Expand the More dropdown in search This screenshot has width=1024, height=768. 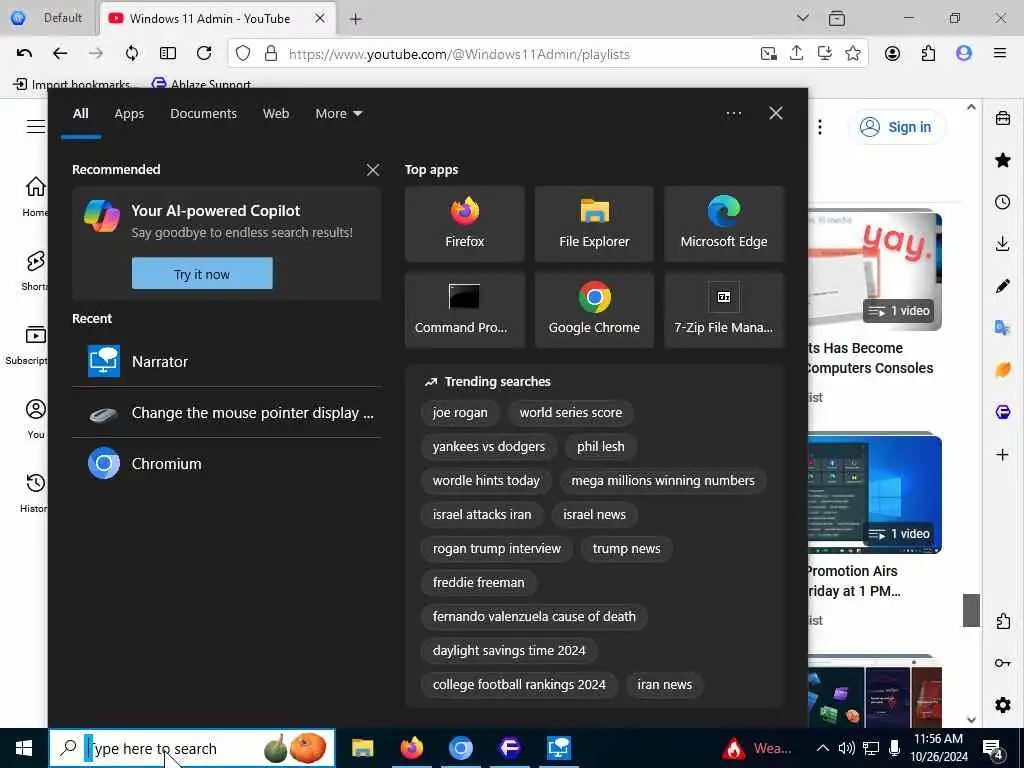(338, 114)
